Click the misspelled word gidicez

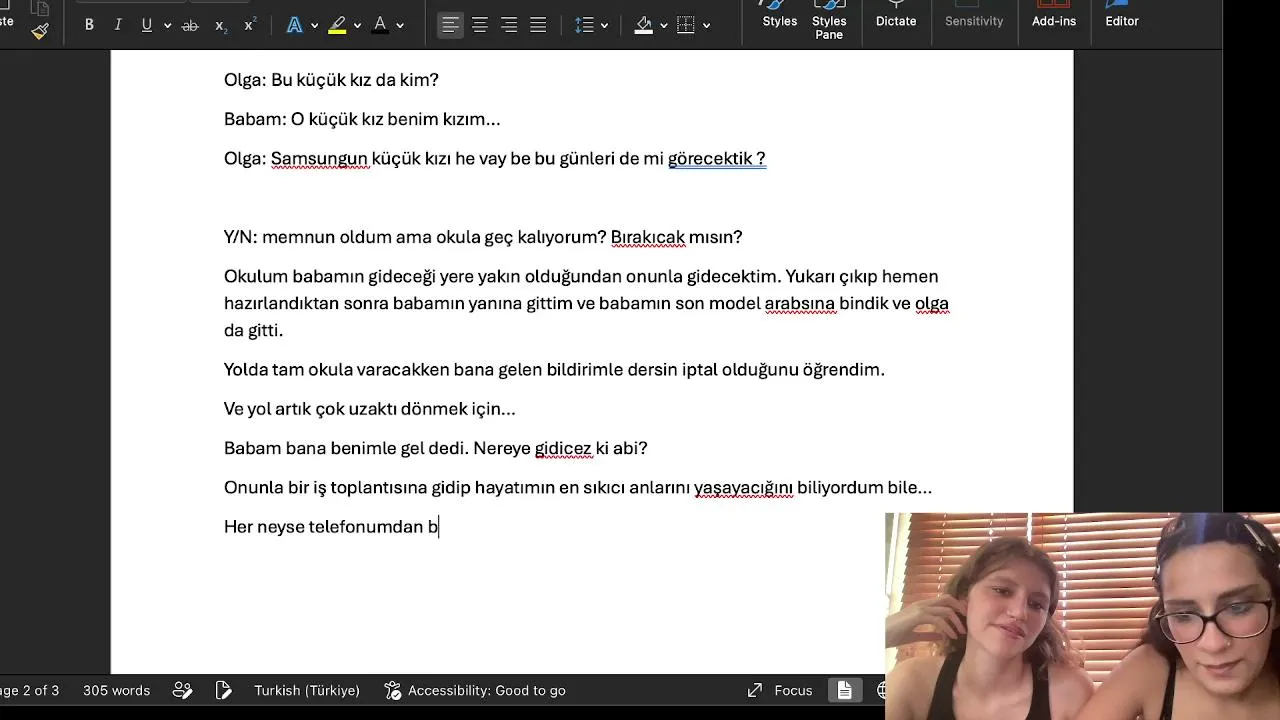click(x=563, y=448)
